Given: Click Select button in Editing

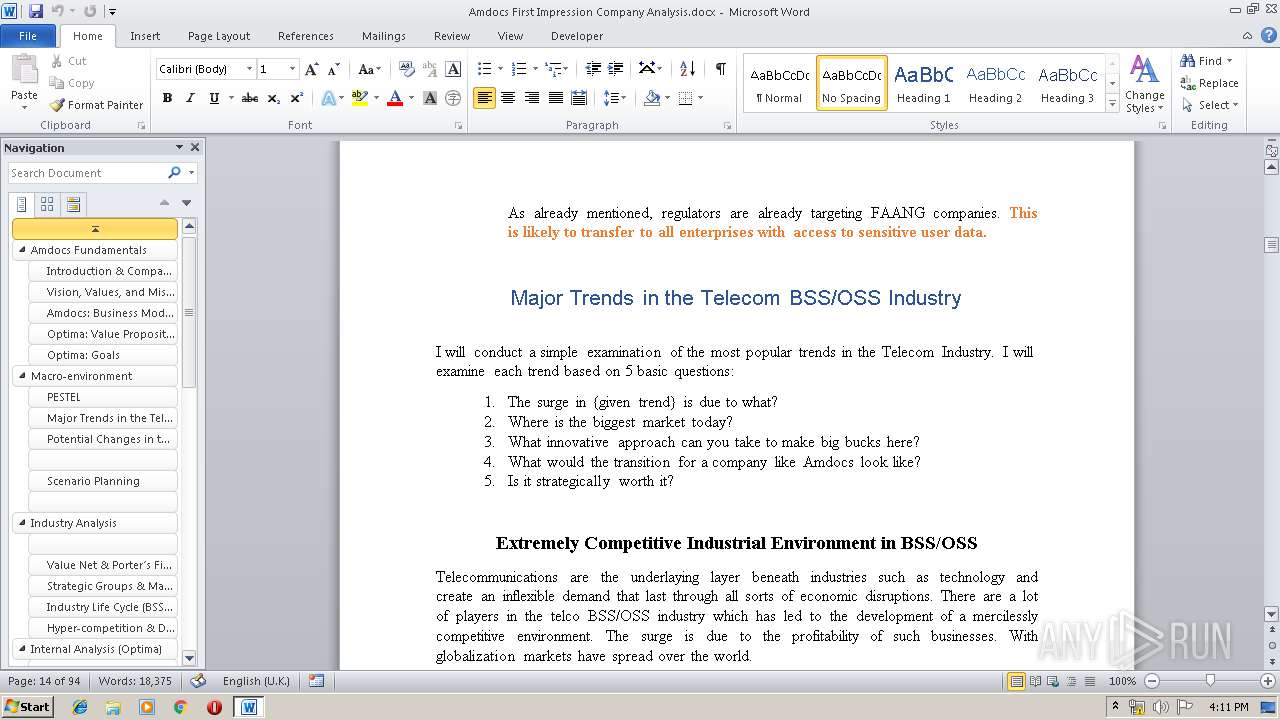Looking at the screenshot, I should coord(1210,105).
